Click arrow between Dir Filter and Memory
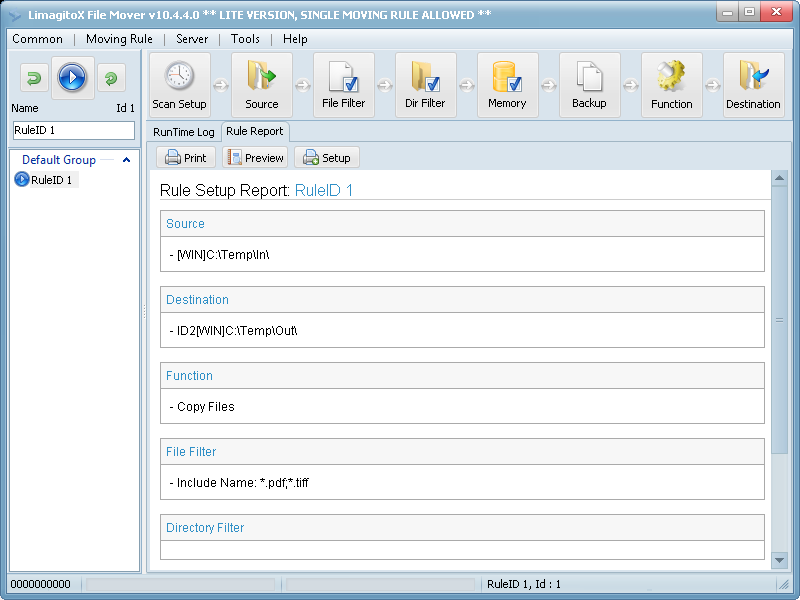 tap(467, 85)
